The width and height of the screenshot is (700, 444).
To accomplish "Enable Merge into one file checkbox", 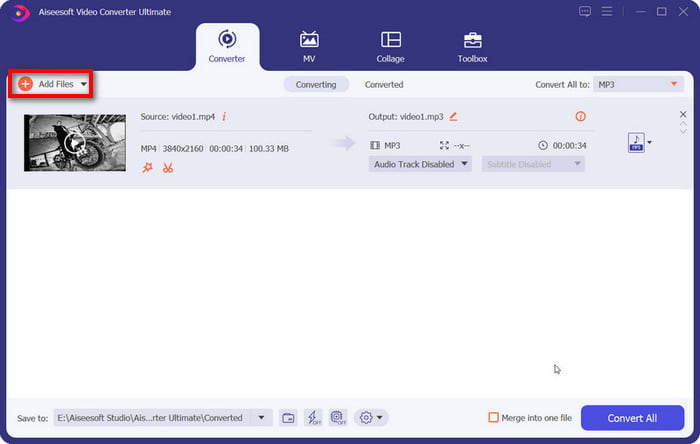I will point(493,418).
